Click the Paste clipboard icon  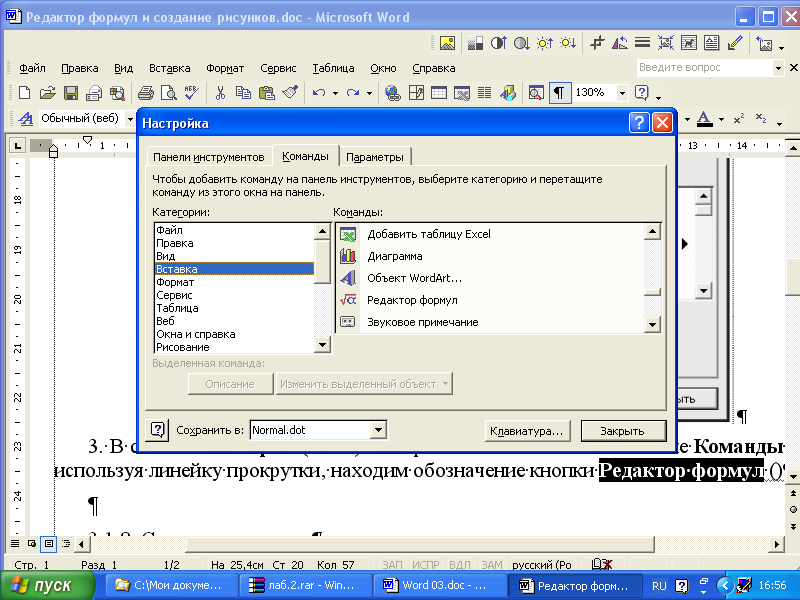(266, 93)
